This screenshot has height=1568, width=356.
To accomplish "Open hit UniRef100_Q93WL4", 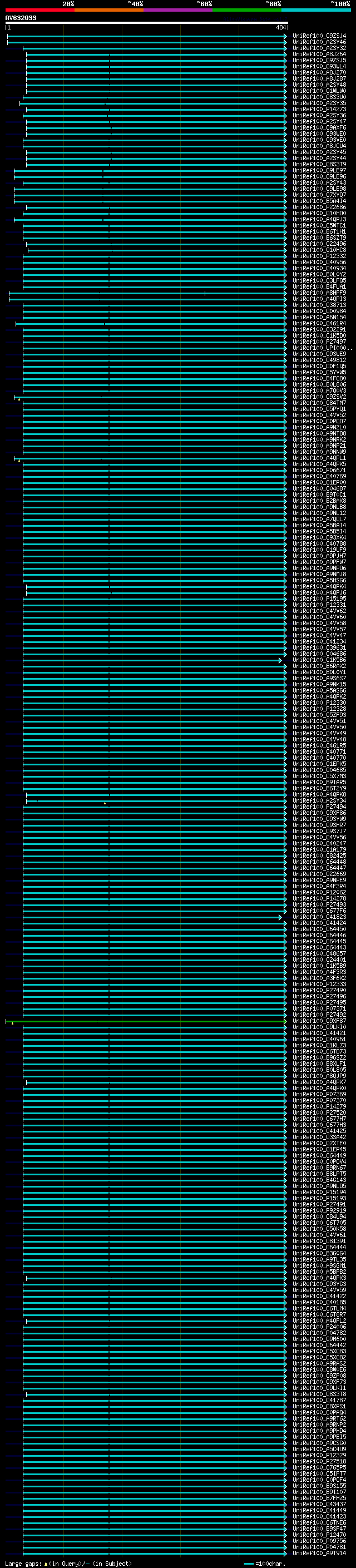I will (319, 66).
